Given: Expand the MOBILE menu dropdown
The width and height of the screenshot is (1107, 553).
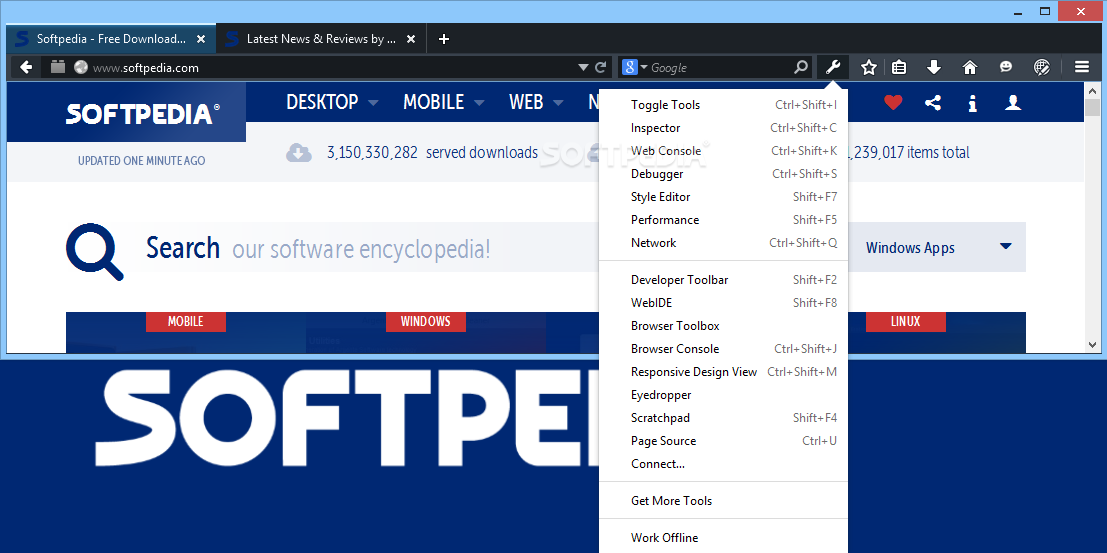Looking at the screenshot, I should 479,103.
